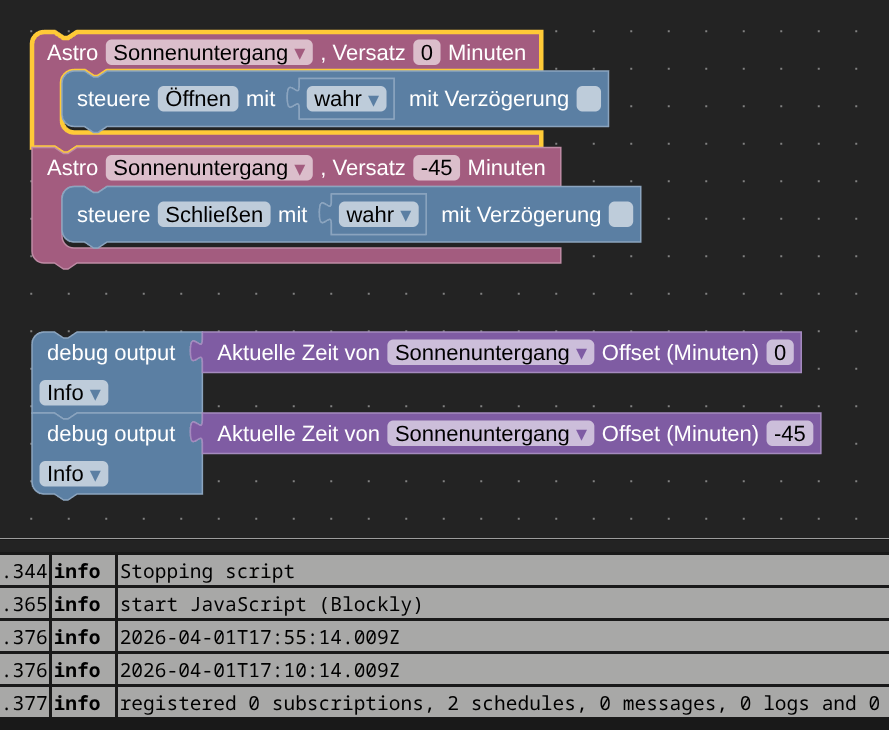889x730 pixels.
Task: Open Sonnenuntergang dropdown with Offset 0
Action: pyautogui.click(x=491, y=353)
